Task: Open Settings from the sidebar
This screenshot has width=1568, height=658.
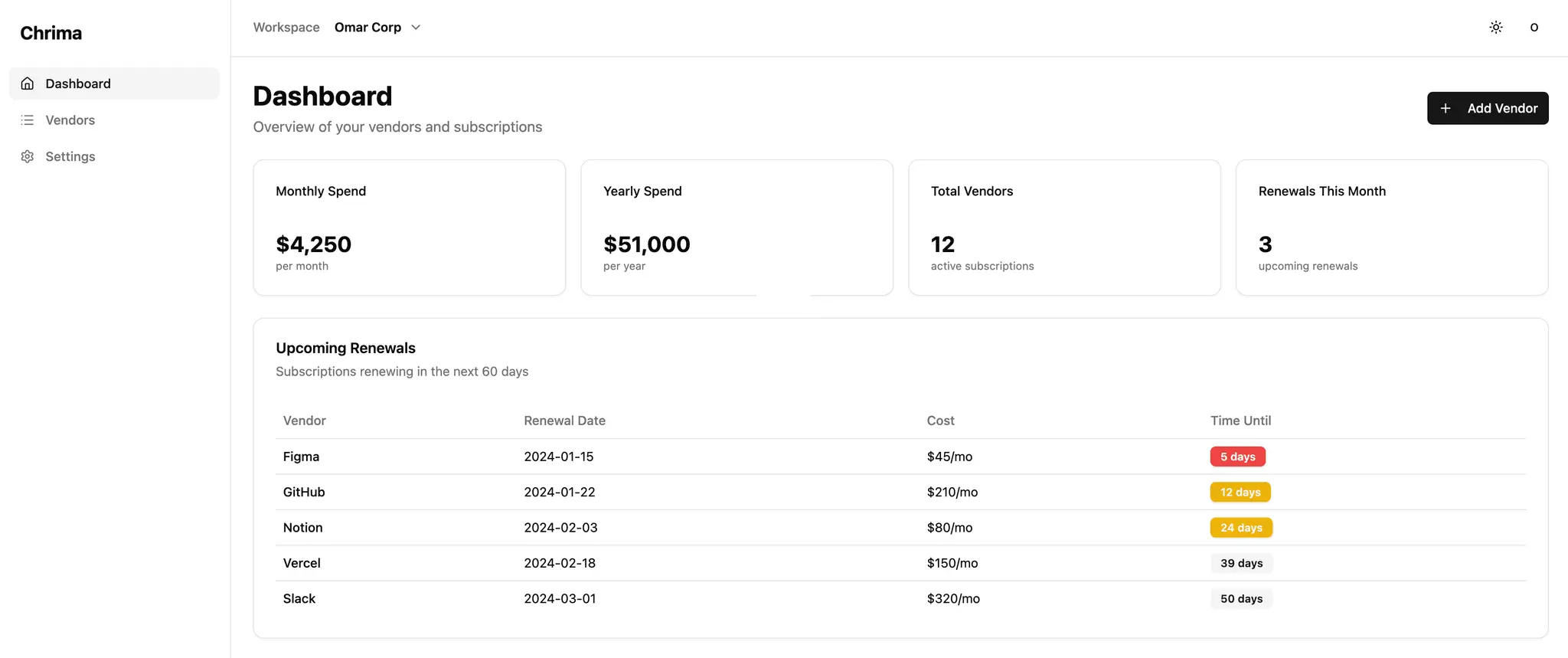Action: coord(114,156)
